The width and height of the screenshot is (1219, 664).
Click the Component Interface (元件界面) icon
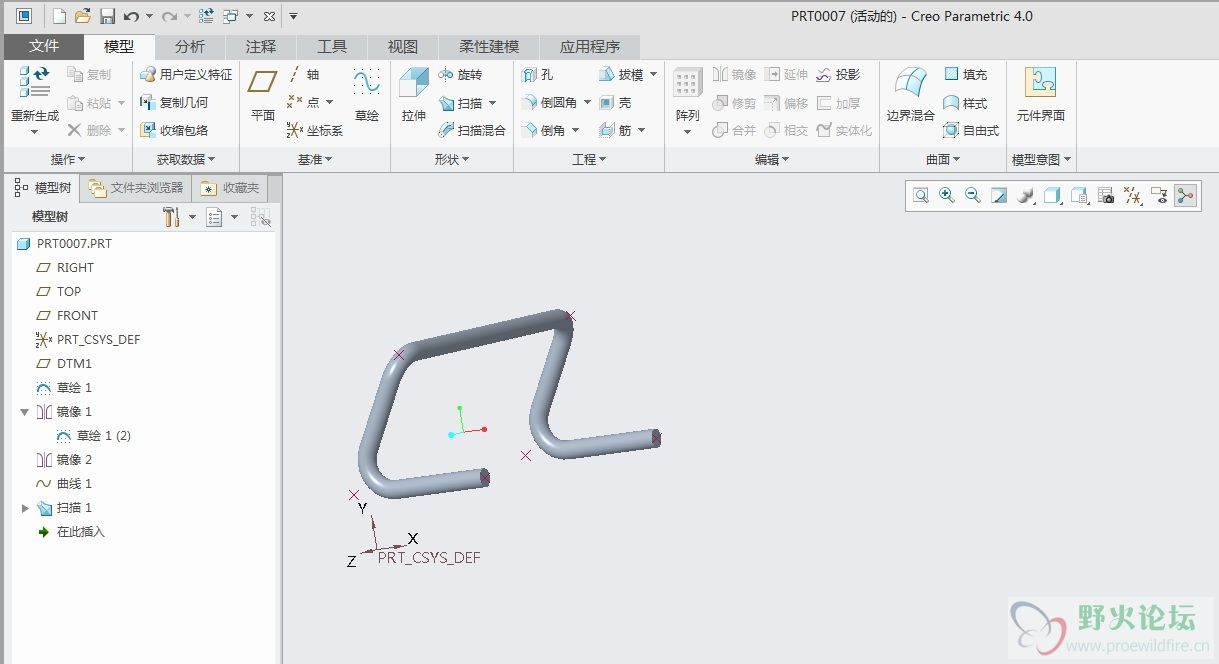[x=1040, y=83]
